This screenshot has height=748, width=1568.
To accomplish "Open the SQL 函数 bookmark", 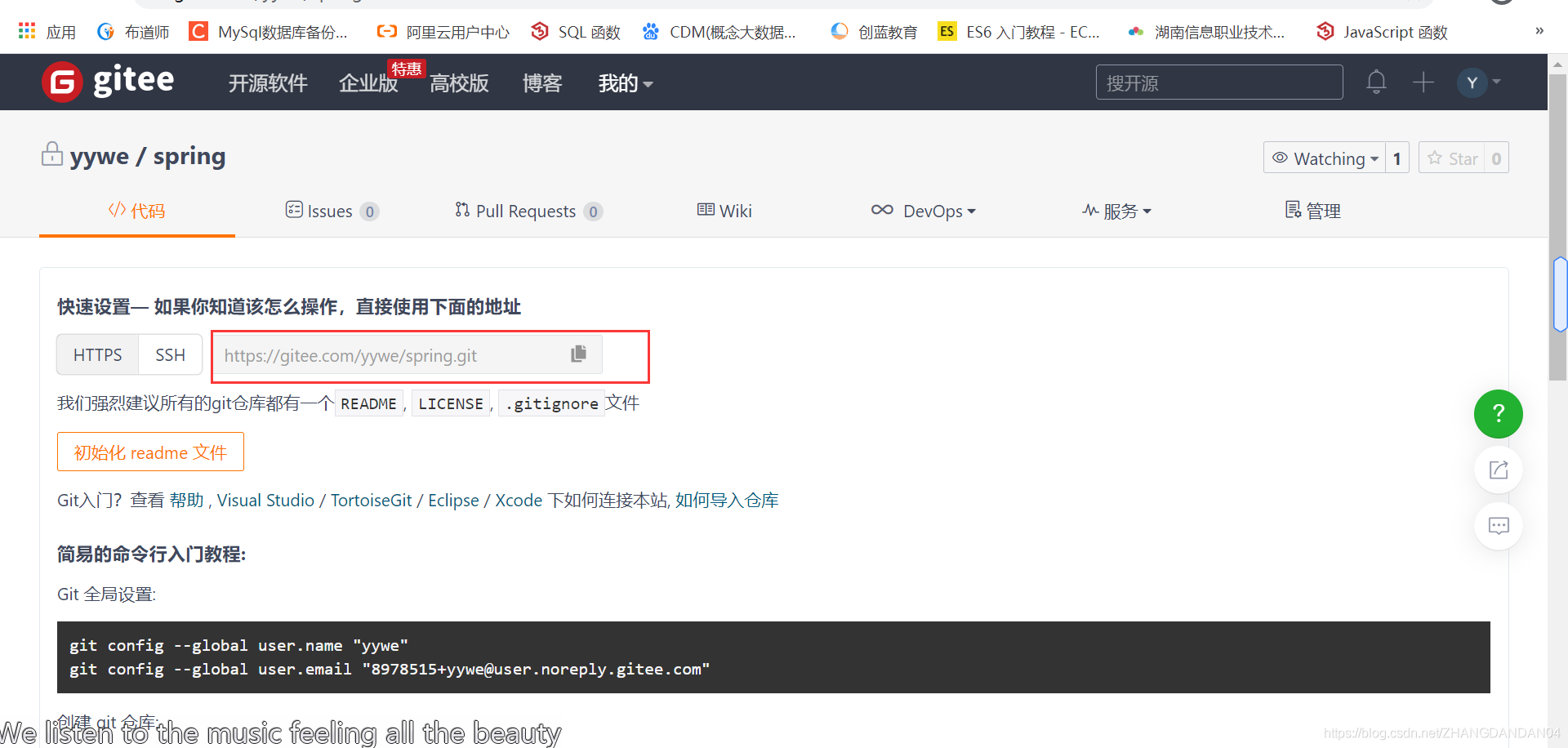I will click(x=576, y=32).
